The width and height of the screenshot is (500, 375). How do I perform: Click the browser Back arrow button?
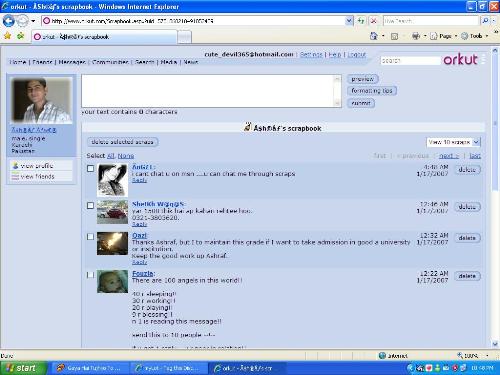pyautogui.click(x=9, y=21)
